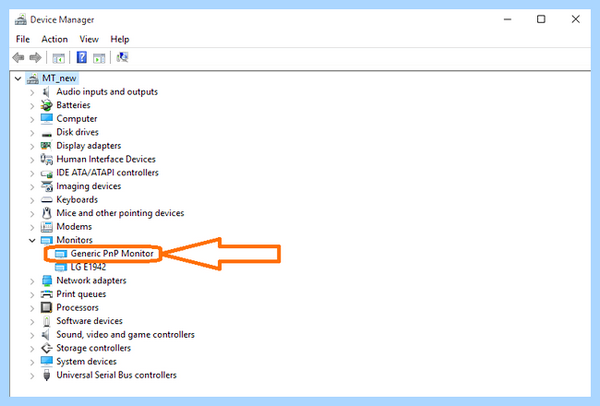The width and height of the screenshot is (600, 406).
Task: Select Sound, video and game controllers label
Action: pyautogui.click(x=126, y=335)
